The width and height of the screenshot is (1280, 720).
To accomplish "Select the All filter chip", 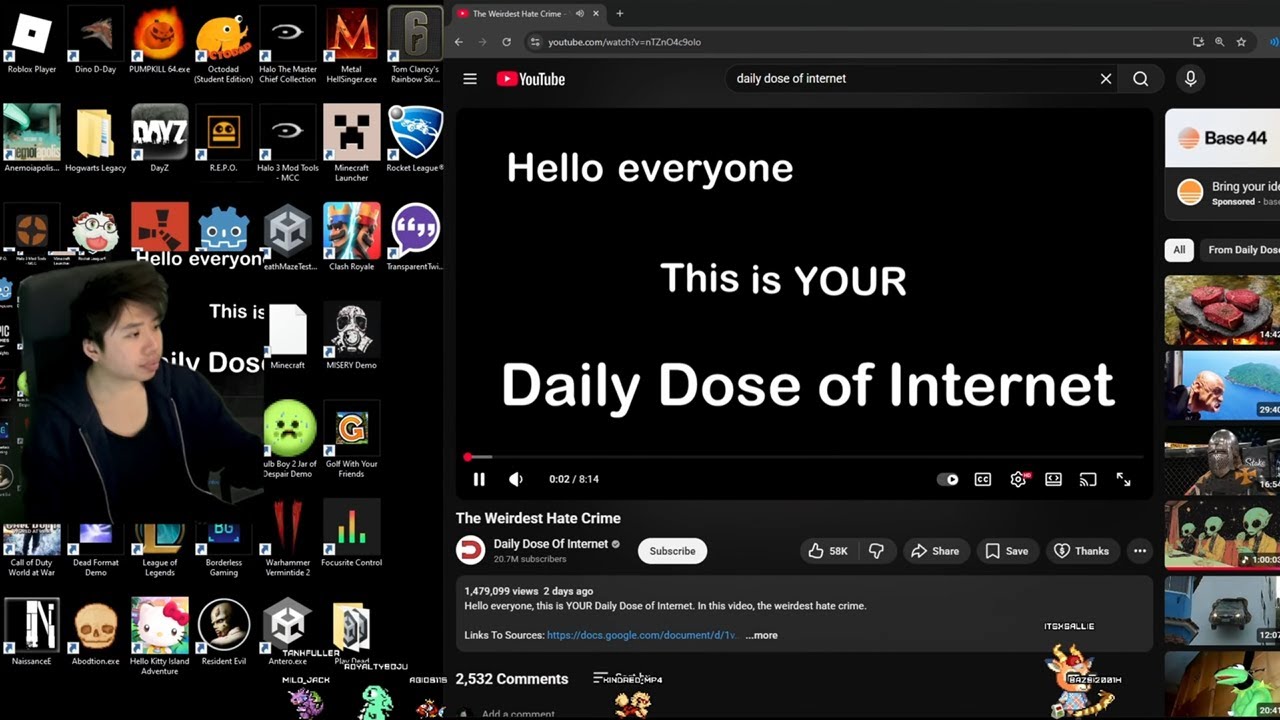I will pyautogui.click(x=1179, y=250).
